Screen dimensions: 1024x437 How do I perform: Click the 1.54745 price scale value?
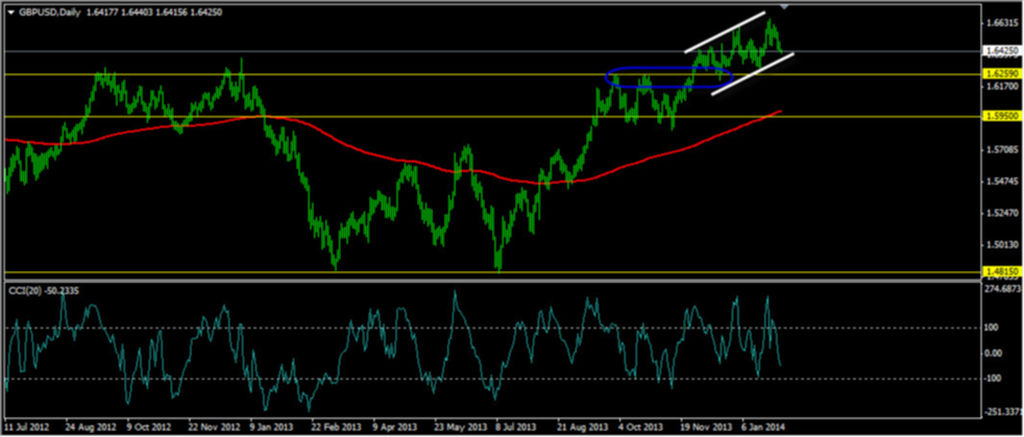[1000, 181]
